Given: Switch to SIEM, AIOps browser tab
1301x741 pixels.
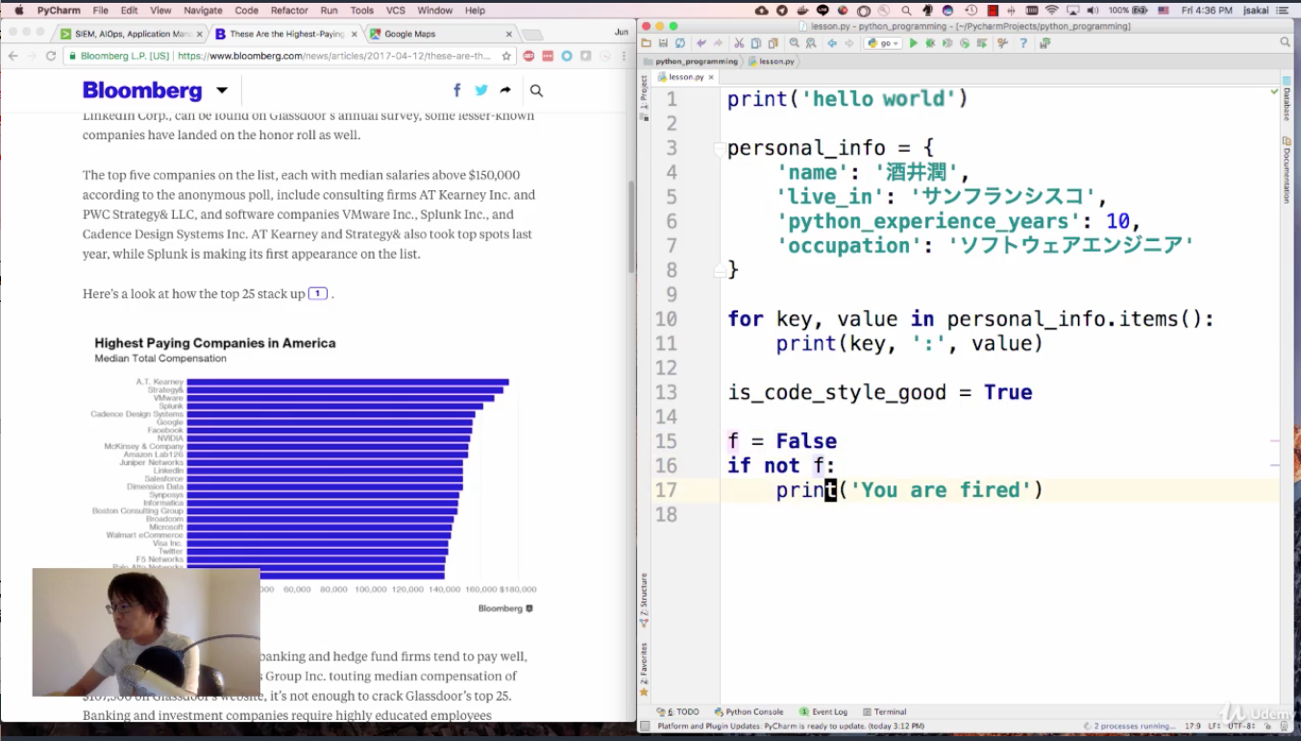Looking at the screenshot, I should [x=130, y=34].
